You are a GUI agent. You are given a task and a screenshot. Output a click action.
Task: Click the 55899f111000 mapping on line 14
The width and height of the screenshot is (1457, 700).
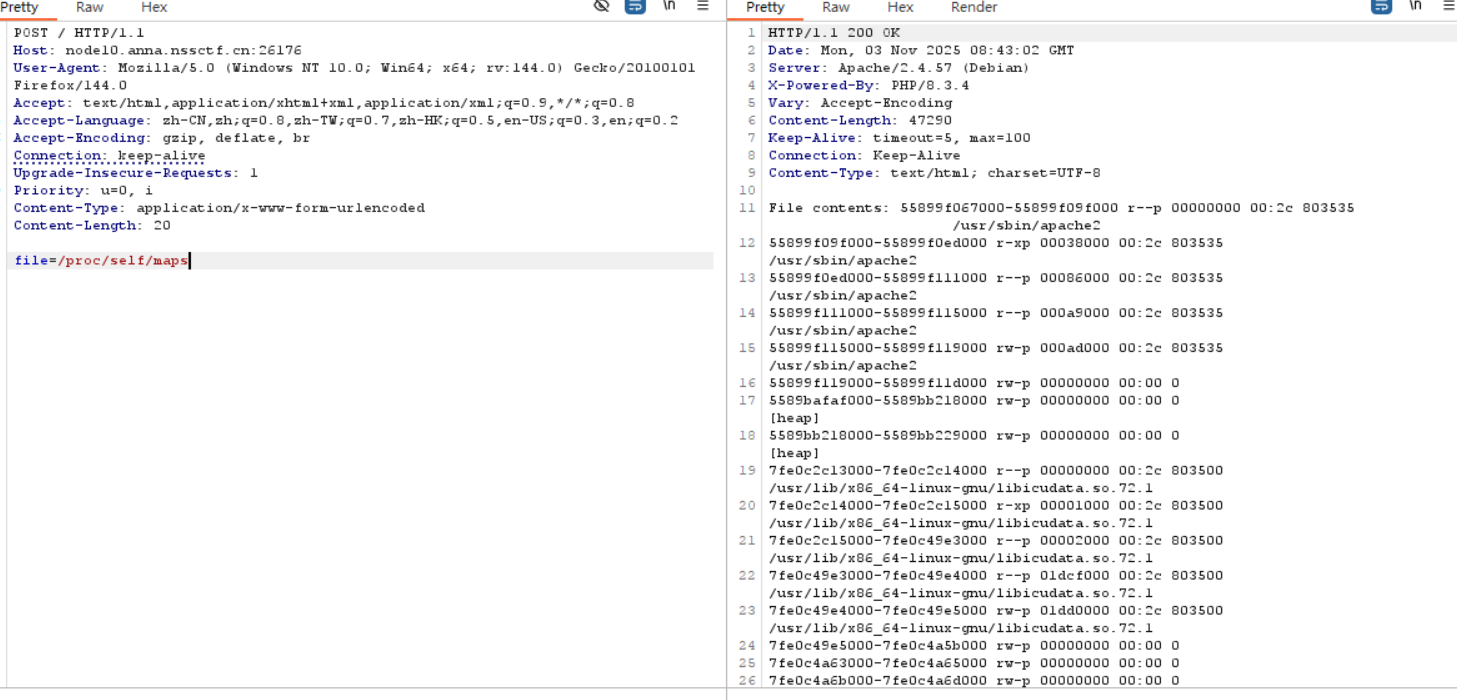click(996, 313)
